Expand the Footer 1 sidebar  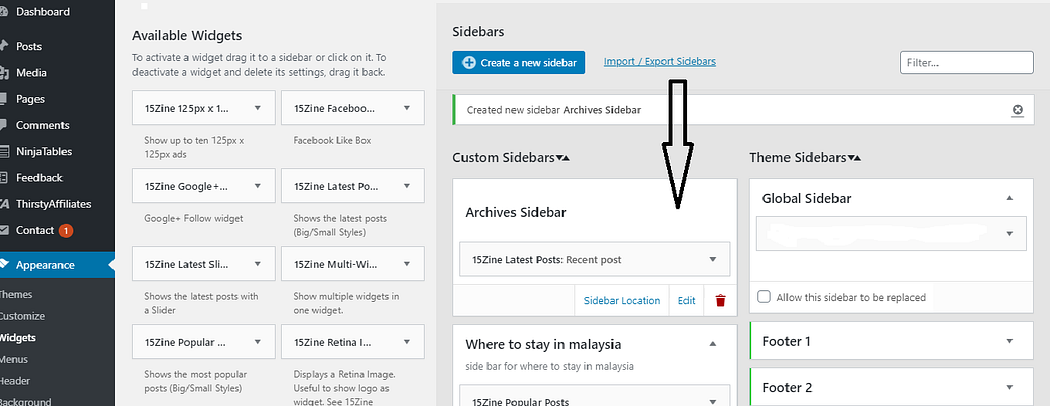coord(1010,341)
